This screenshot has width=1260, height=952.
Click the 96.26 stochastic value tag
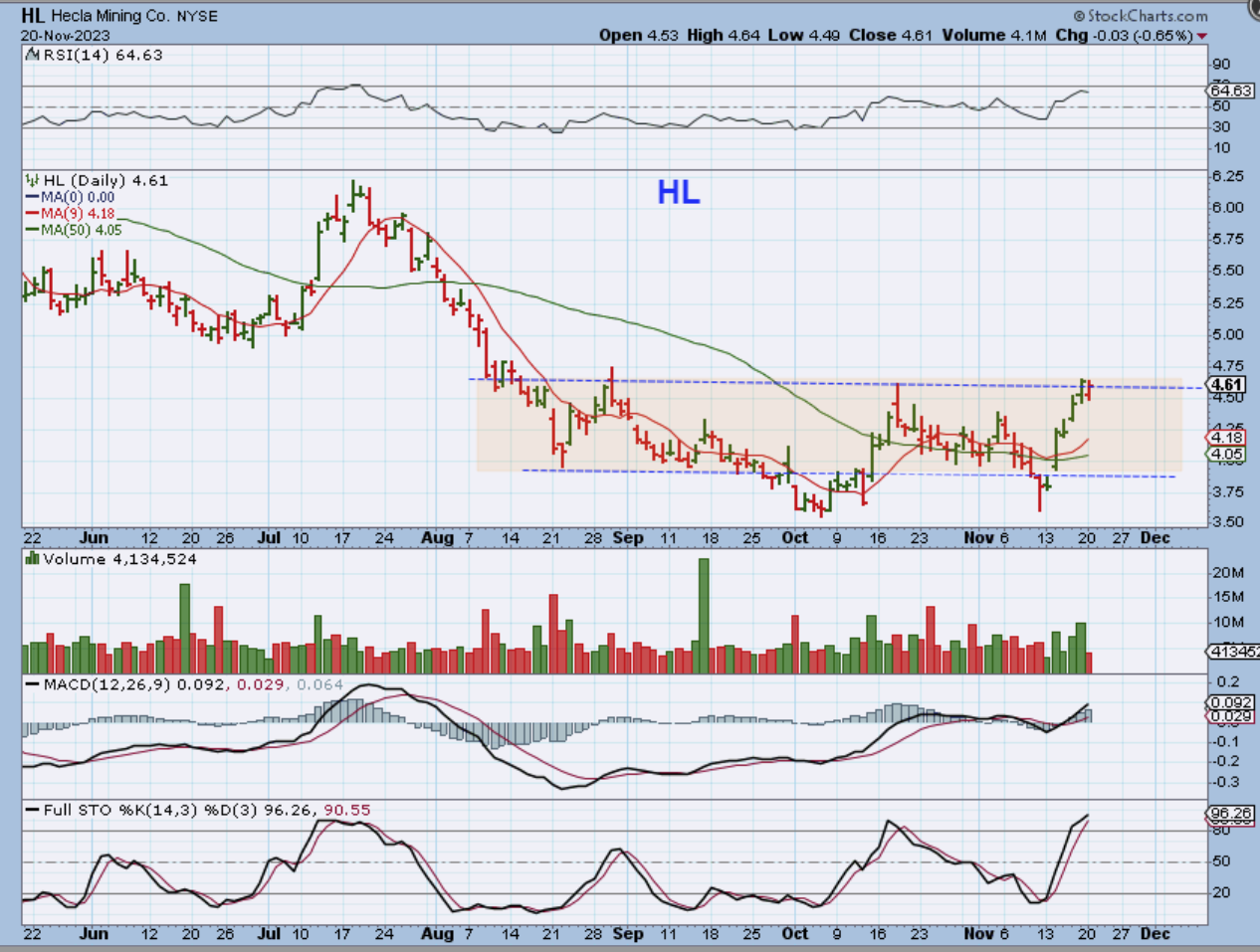click(1230, 814)
